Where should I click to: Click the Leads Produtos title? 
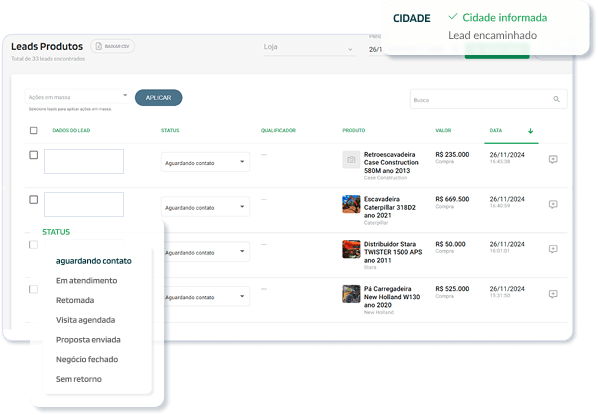(x=47, y=47)
